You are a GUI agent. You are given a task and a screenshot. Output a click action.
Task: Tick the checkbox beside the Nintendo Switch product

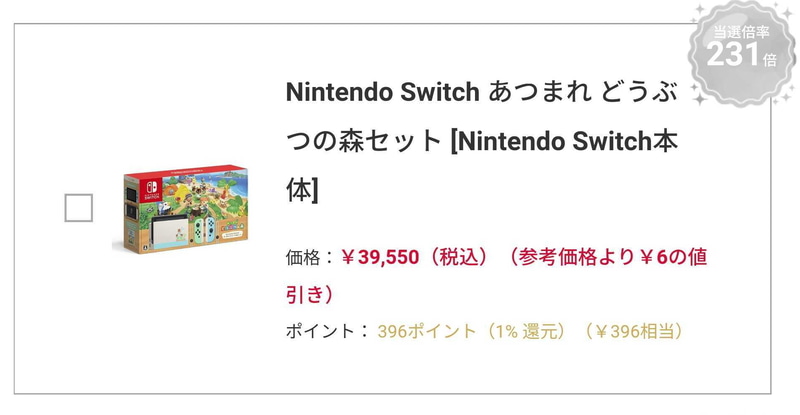78,208
